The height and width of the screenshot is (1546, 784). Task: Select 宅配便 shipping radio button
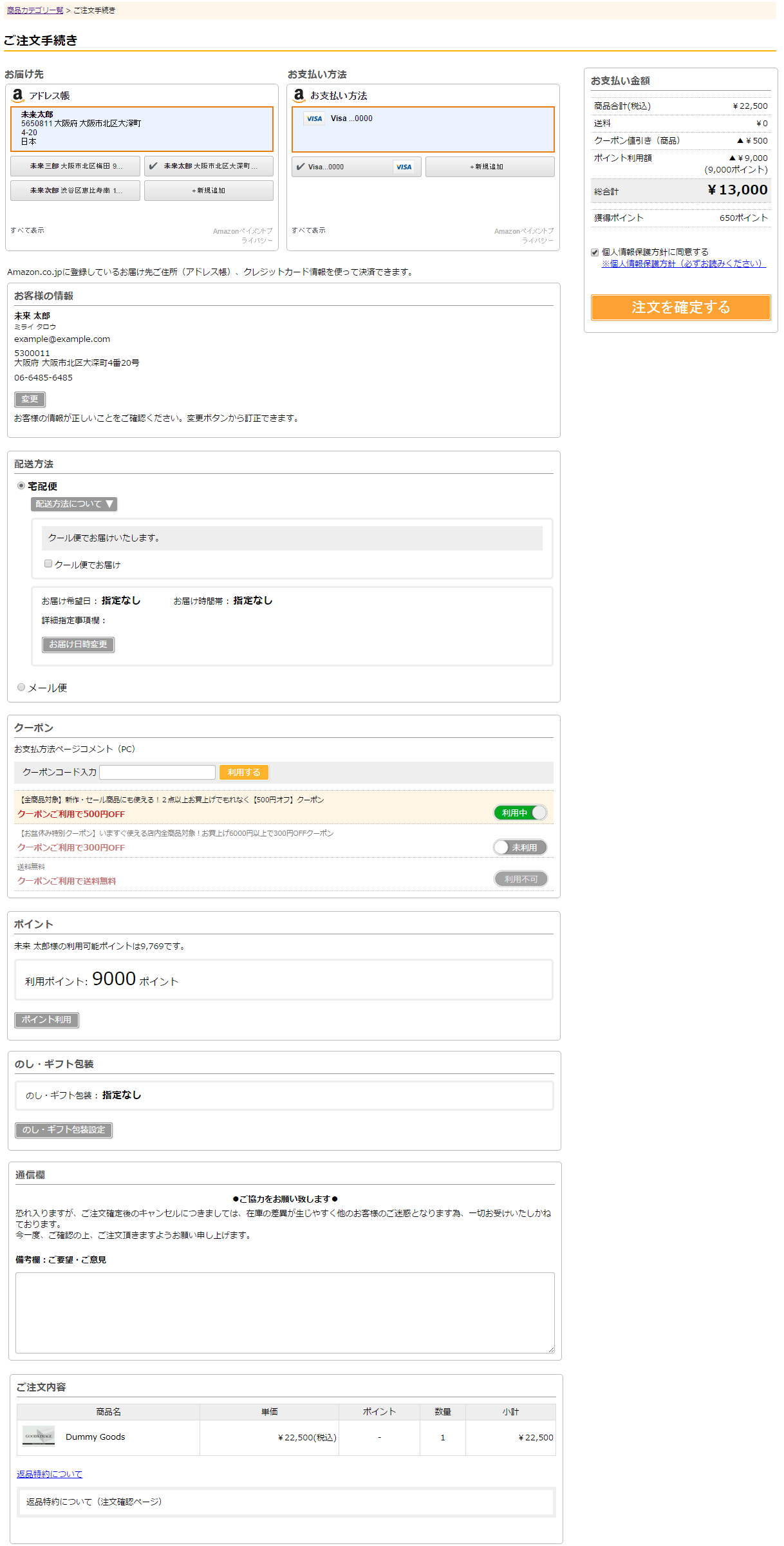pyautogui.click(x=21, y=485)
